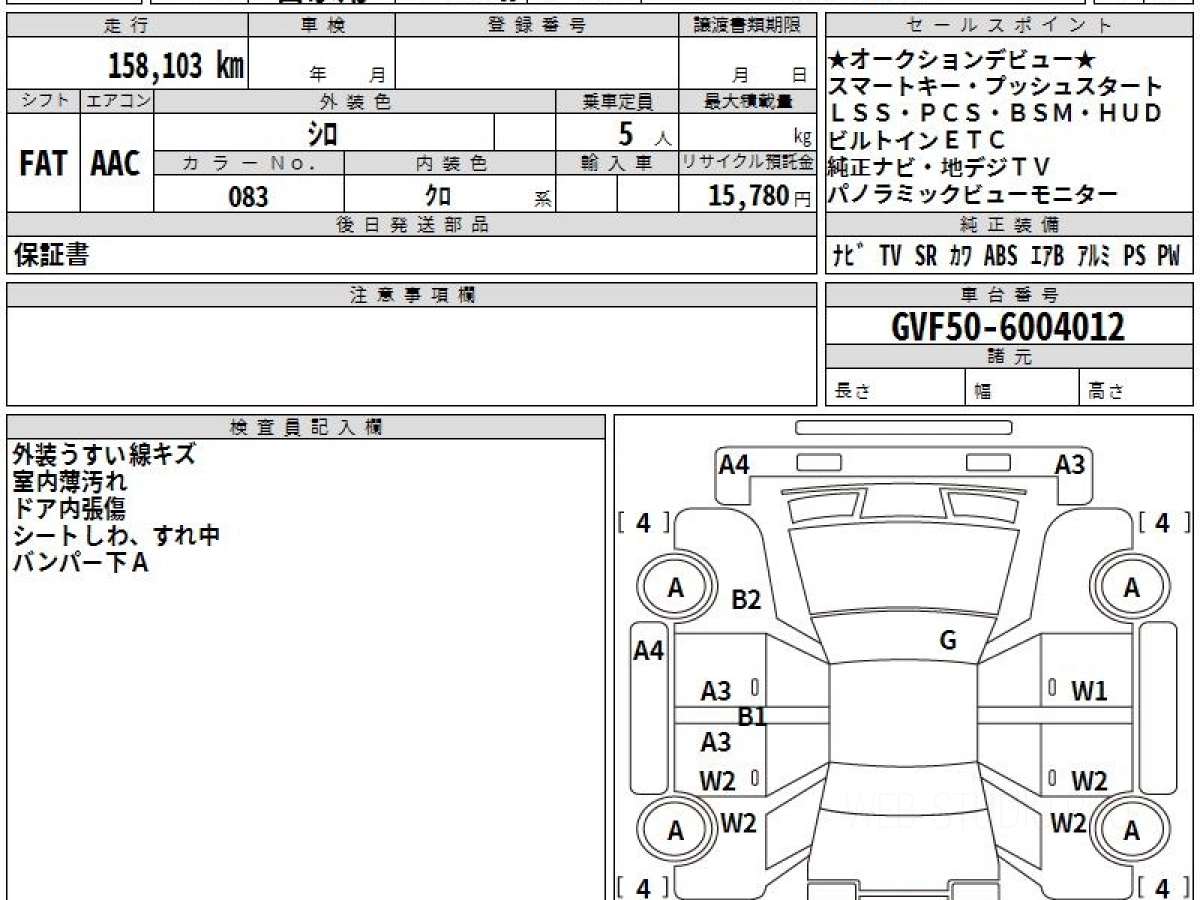Screen dimensions: 1200x900
Task: Click the G mark on the windshield
Action: 948,640
